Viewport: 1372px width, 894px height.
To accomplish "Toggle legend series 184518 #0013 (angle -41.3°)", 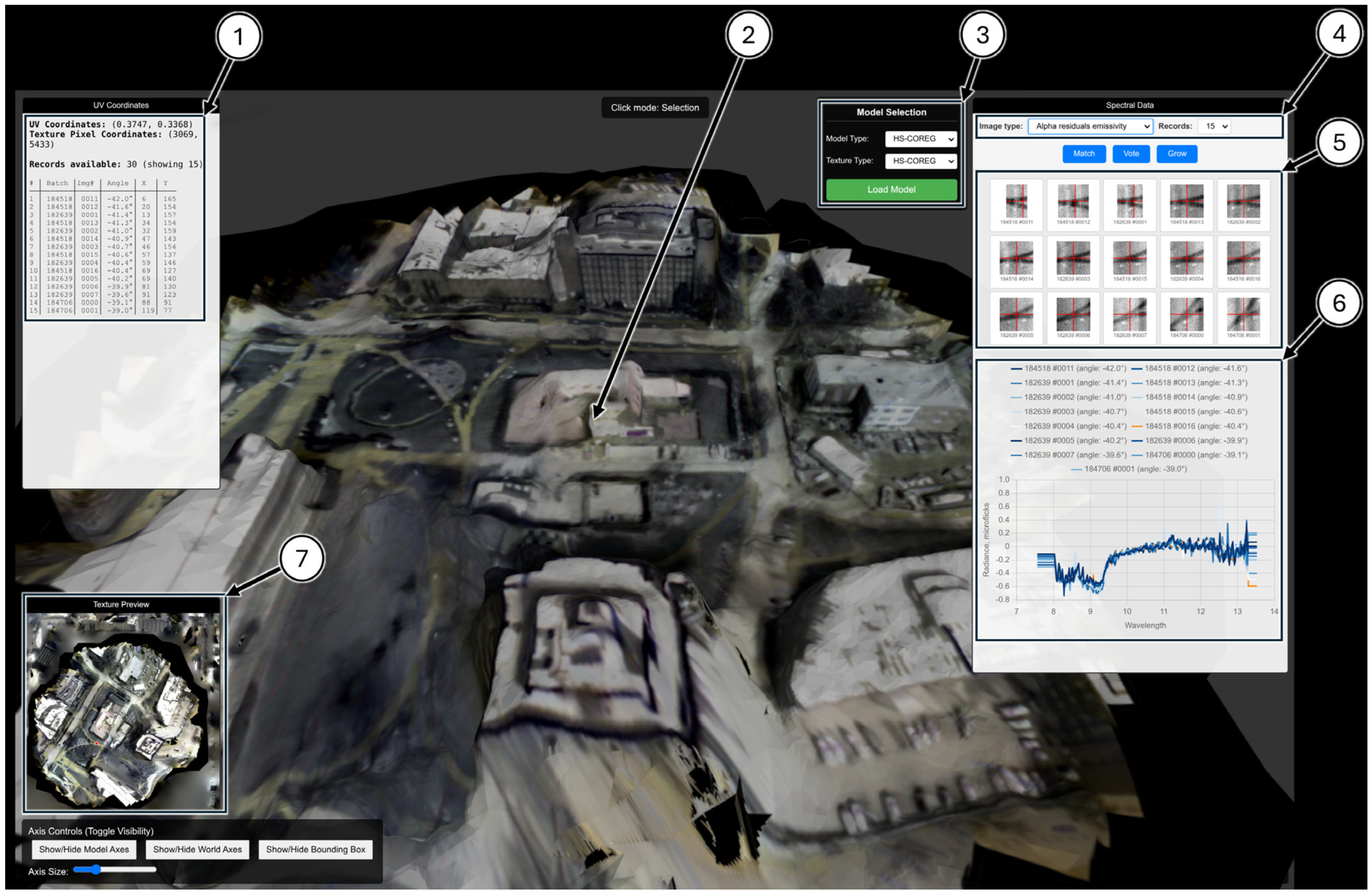I will click(x=1190, y=383).
